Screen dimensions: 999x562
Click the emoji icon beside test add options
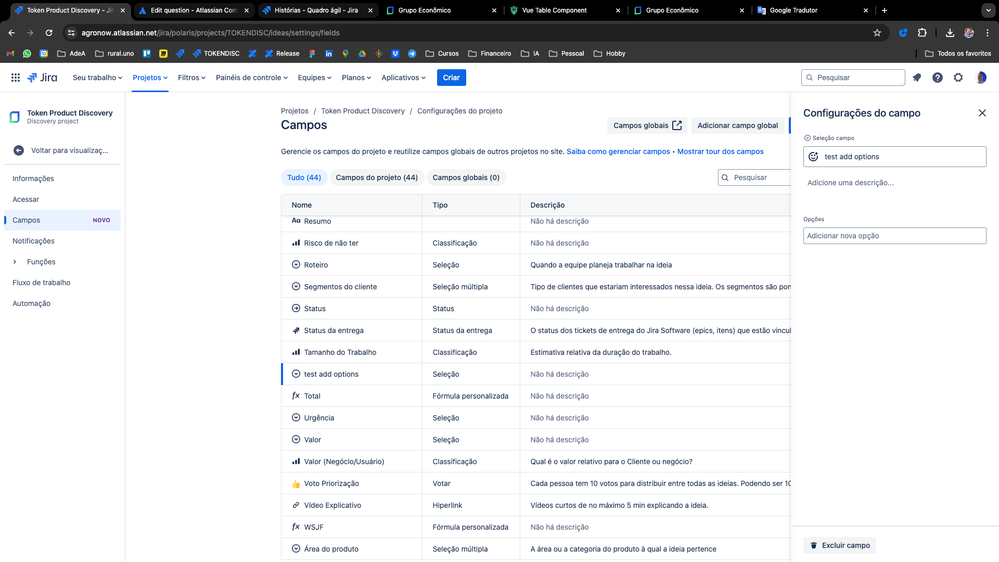coord(814,157)
